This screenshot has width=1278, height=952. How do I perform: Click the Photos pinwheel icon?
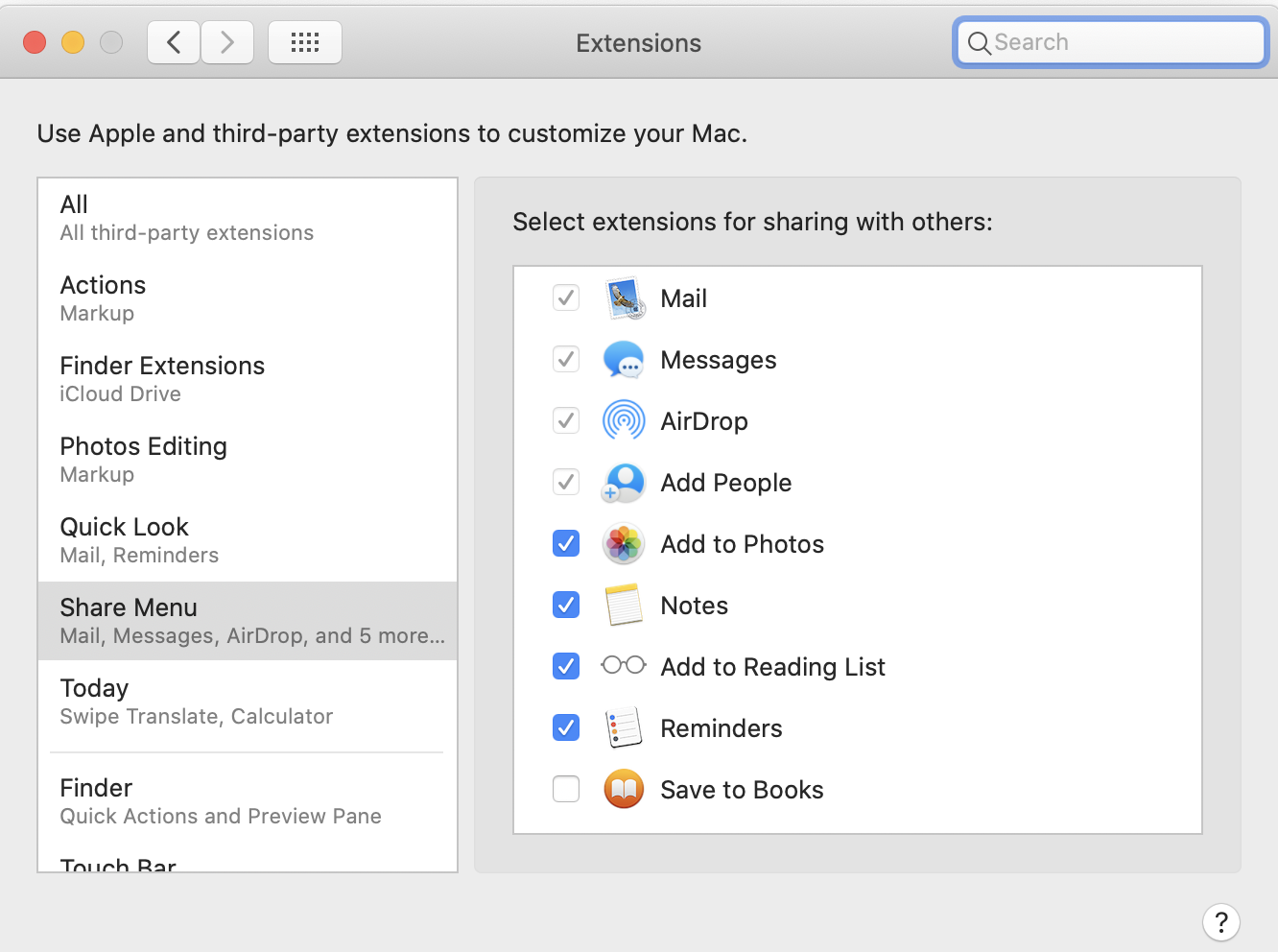(624, 544)
